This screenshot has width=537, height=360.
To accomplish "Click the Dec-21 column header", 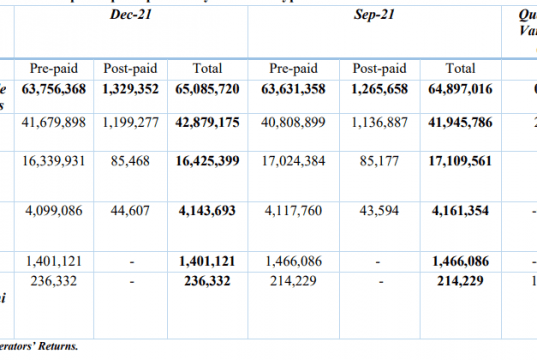I will [130, 15].
